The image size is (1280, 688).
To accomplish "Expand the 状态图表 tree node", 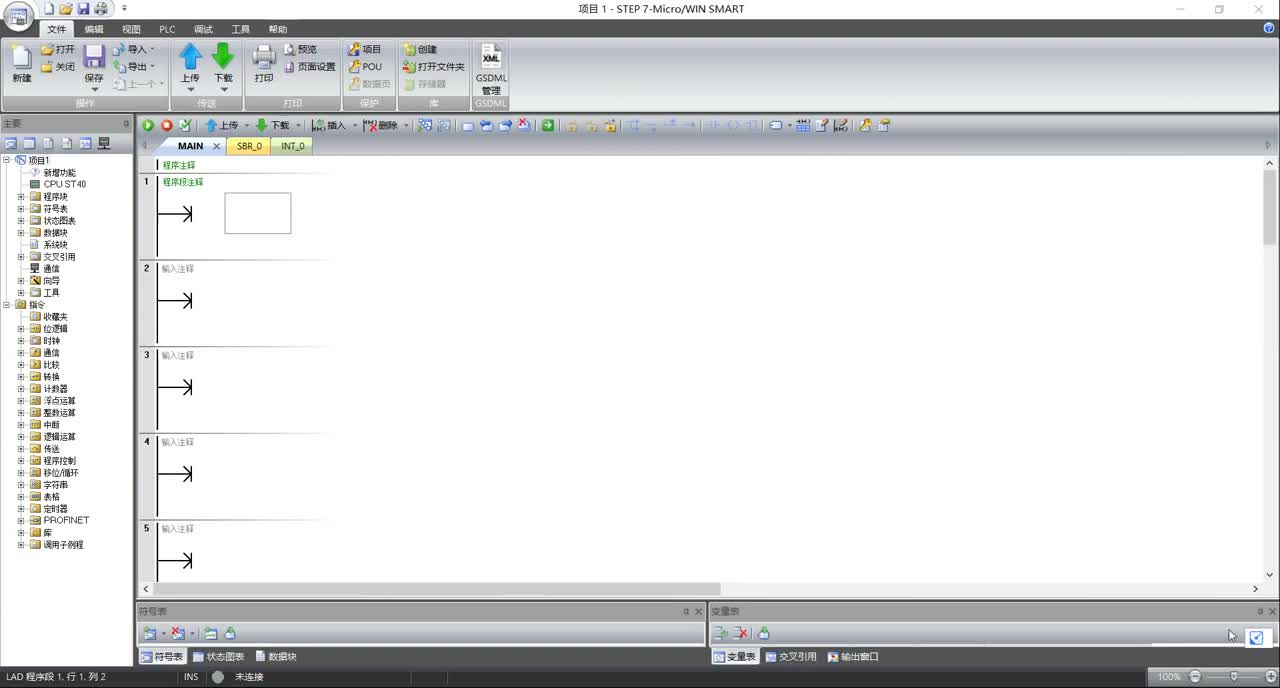I will (21, 221).
